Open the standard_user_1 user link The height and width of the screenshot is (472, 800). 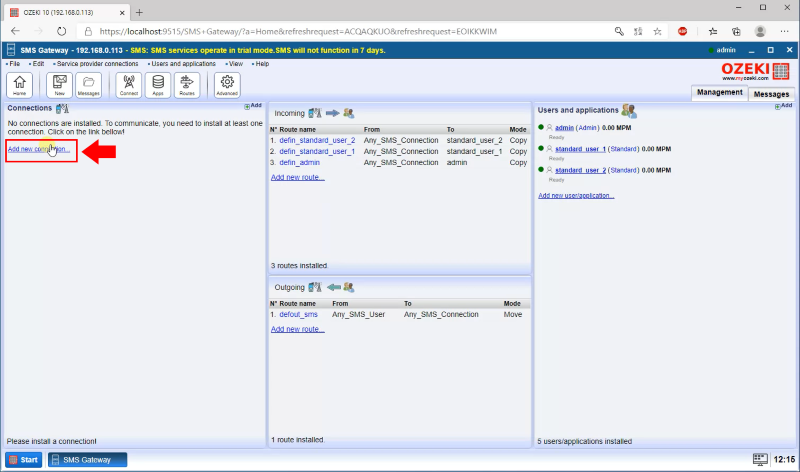[x=580, y=149]
